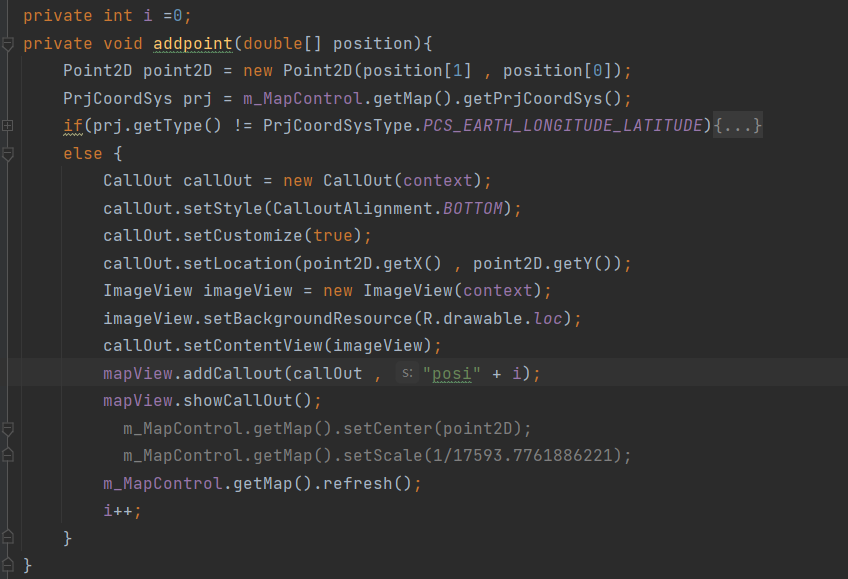Image resolution: width=848 pixels, height=579 pixels.
Task: Click the fold end marker beside the setScale line
Action: [x=8, y=455]
